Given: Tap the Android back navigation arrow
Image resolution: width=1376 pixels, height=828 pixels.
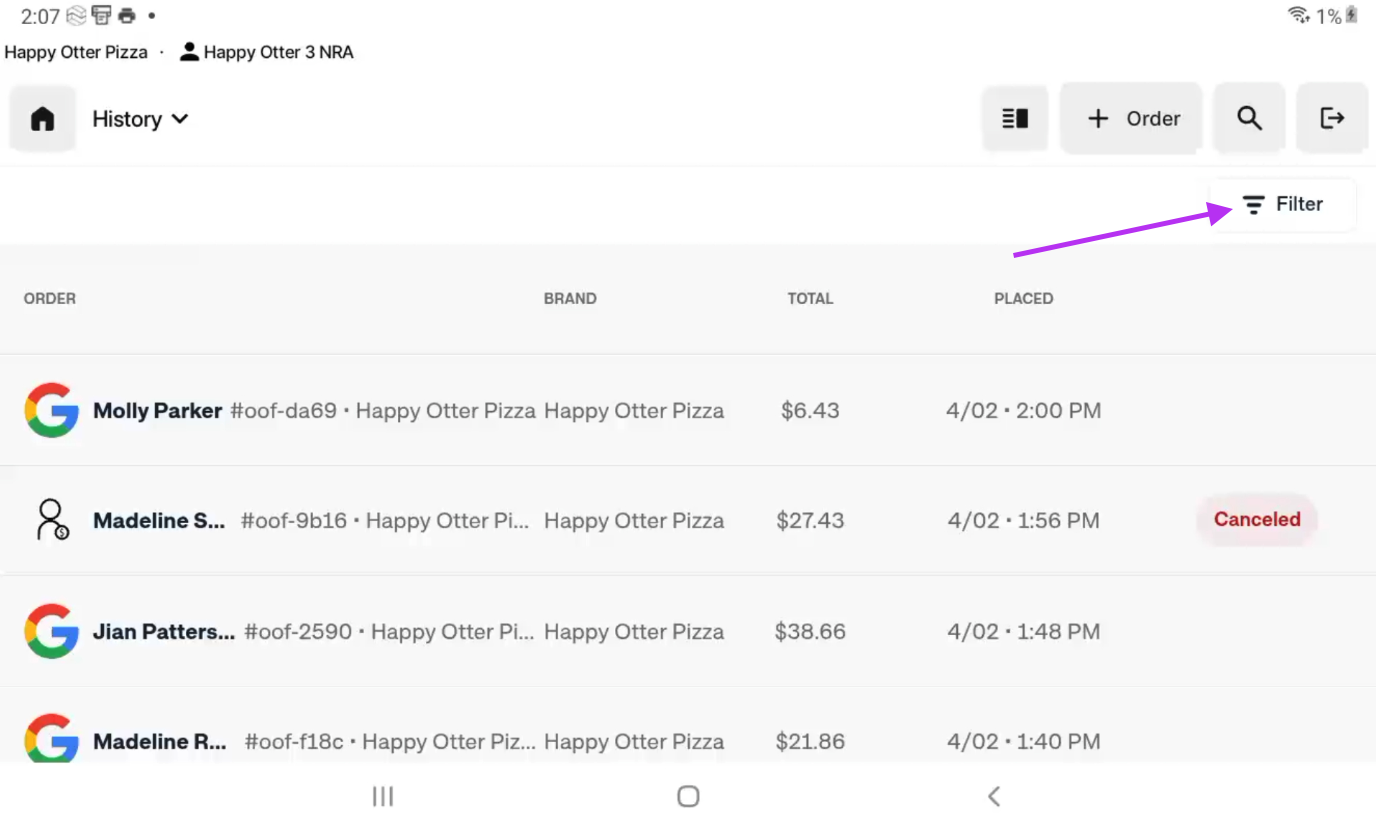Looking at the screenshot, I should pyautogui.click(x=993, y=796).
